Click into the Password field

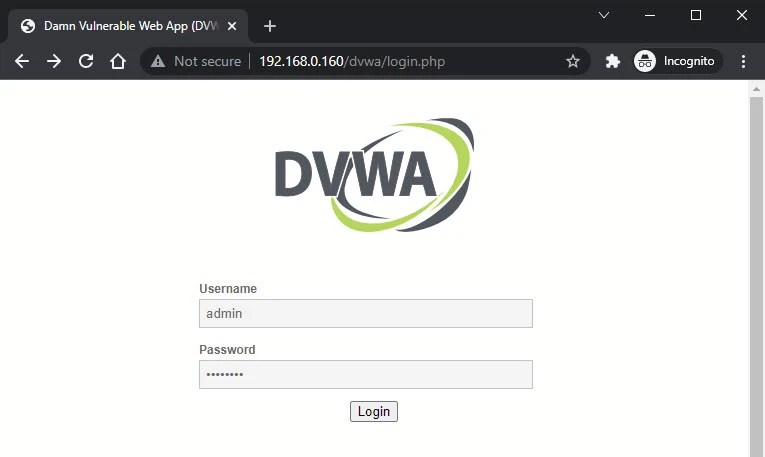point(366,374)
